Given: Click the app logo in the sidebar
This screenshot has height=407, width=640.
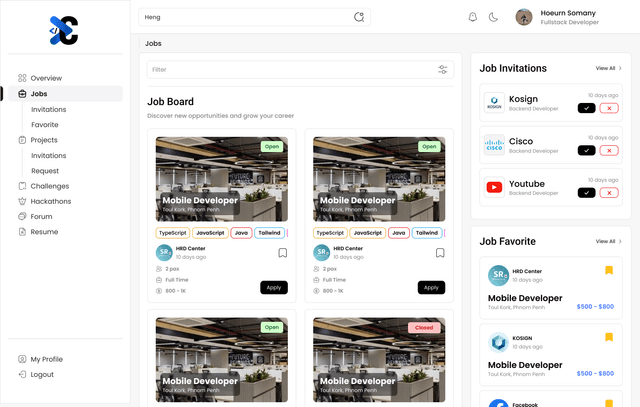Looking at the screenshot, I should tap(64, 30).
